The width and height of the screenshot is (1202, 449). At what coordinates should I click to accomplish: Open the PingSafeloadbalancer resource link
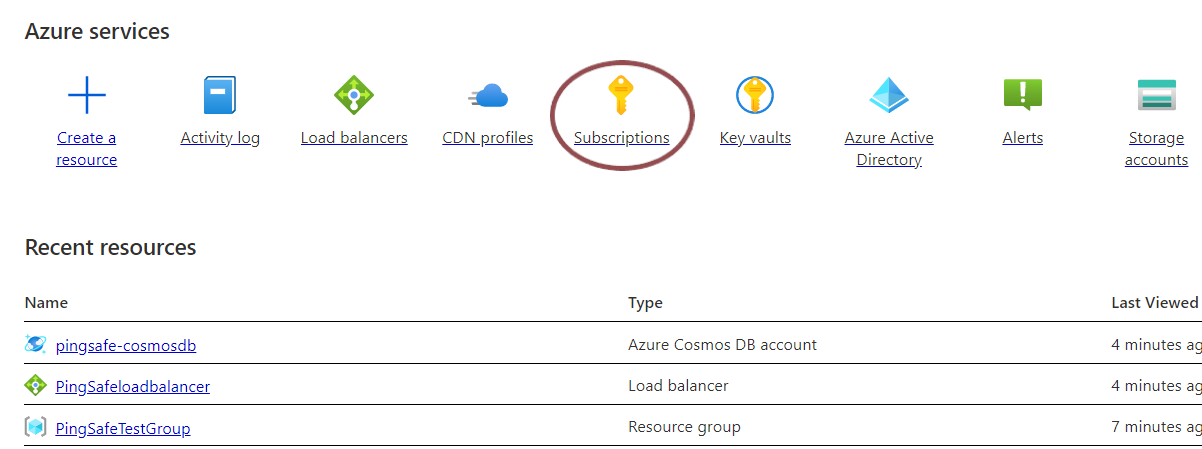tap(133, 387)
